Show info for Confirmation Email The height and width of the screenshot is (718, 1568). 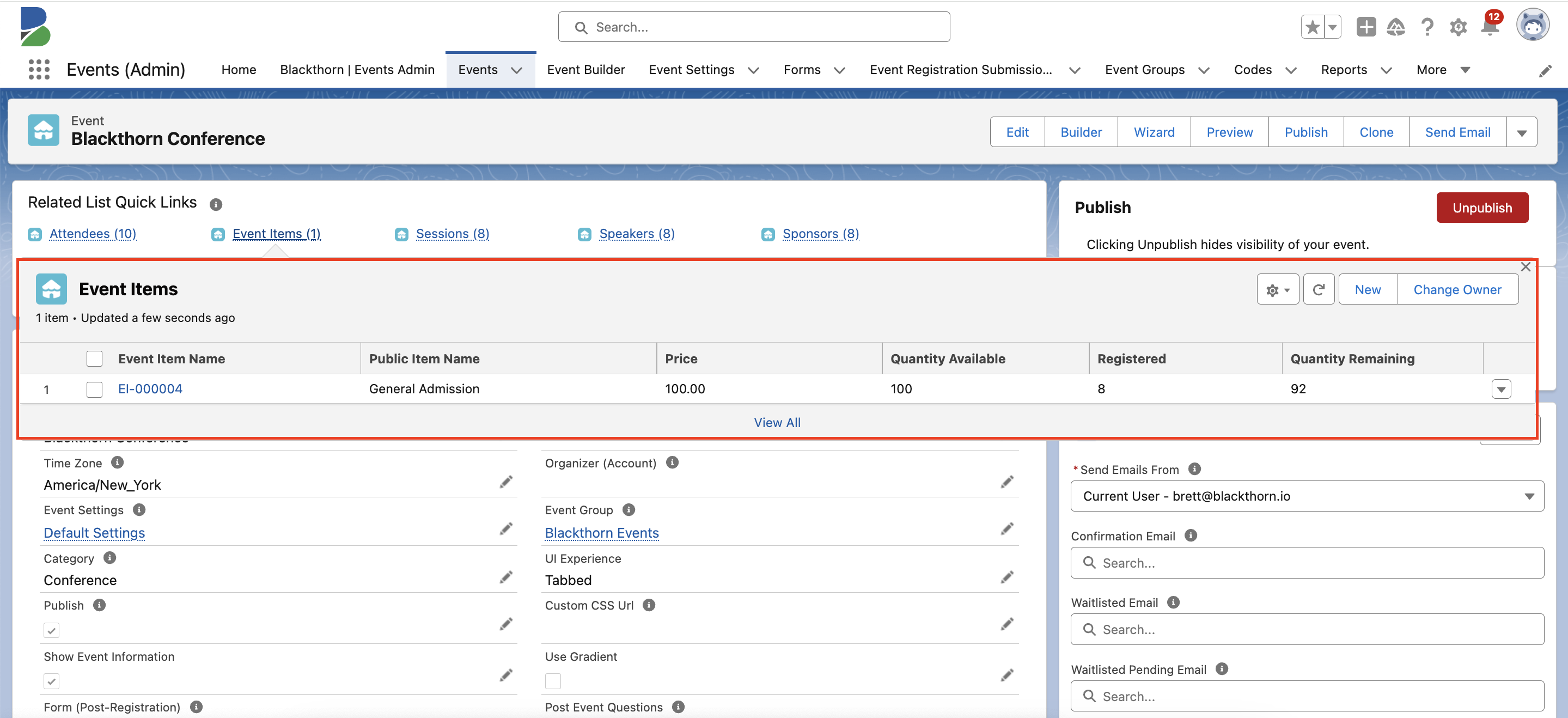point(1191,536)
